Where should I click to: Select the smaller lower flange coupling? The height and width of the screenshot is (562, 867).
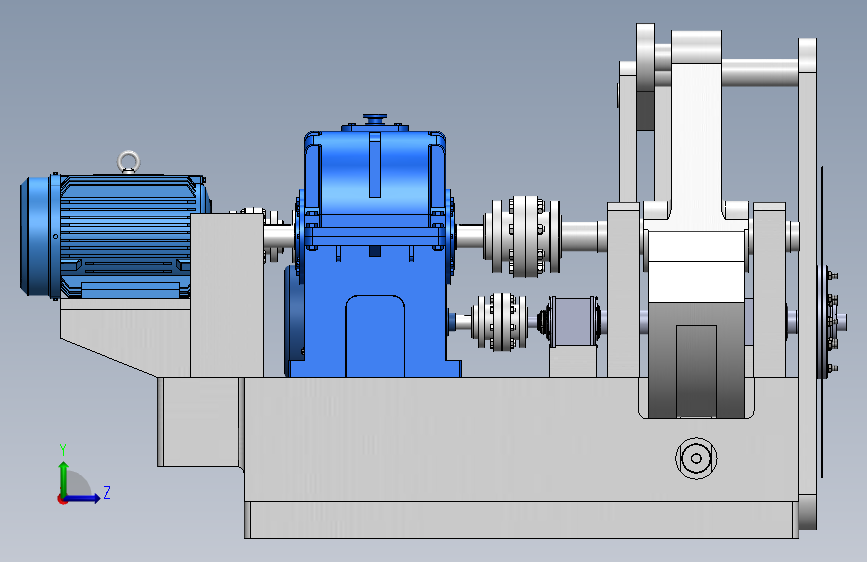pyautogui.click(x=499, y=322)
